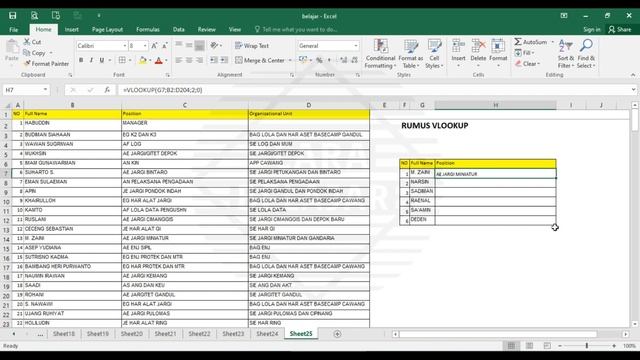This screenshot has width=640, height=360.
Task: Toggle Italic formatting
Action: coord(91,60)
